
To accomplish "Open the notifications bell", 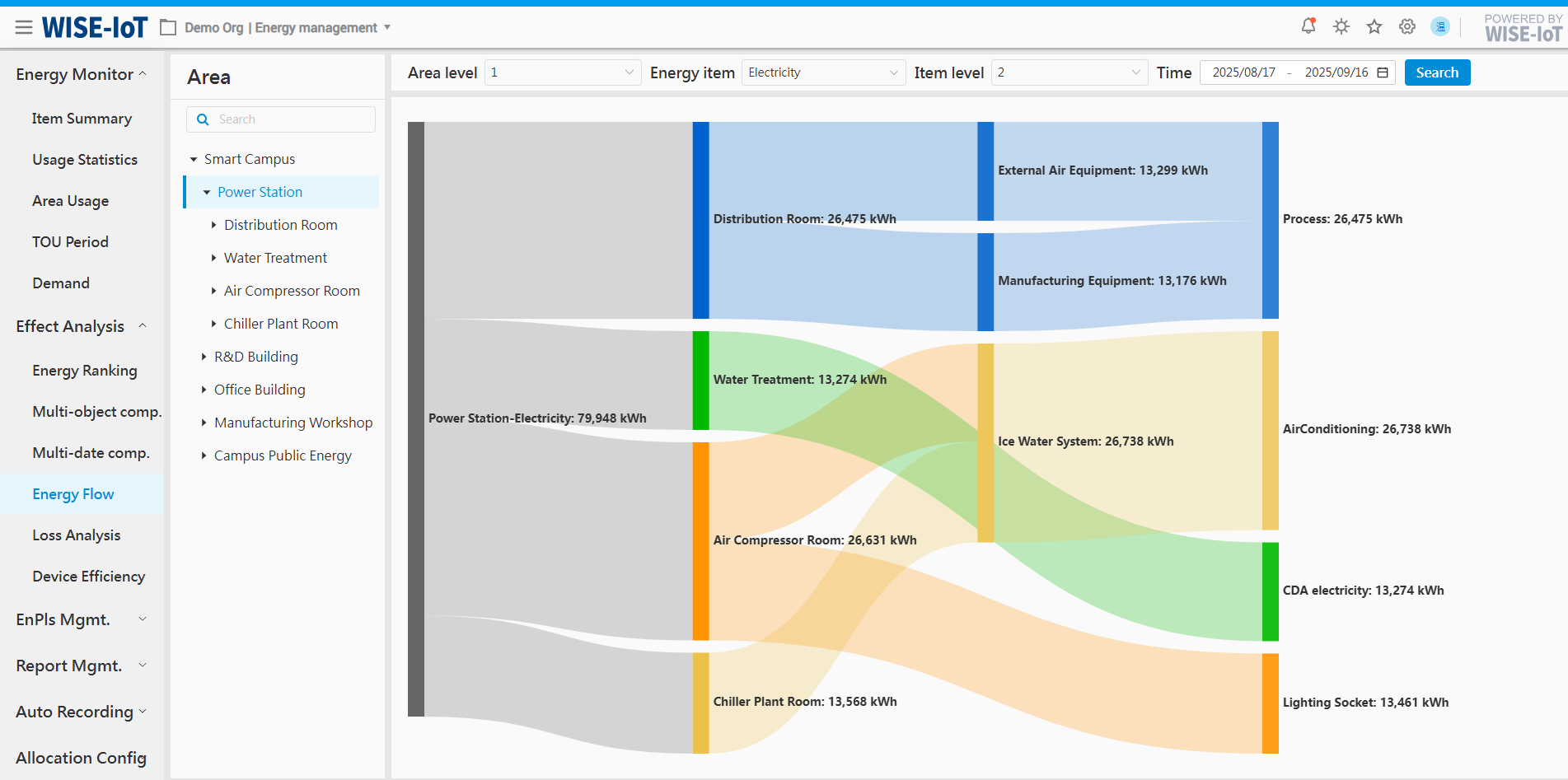I will click(x=1308, y=26).
